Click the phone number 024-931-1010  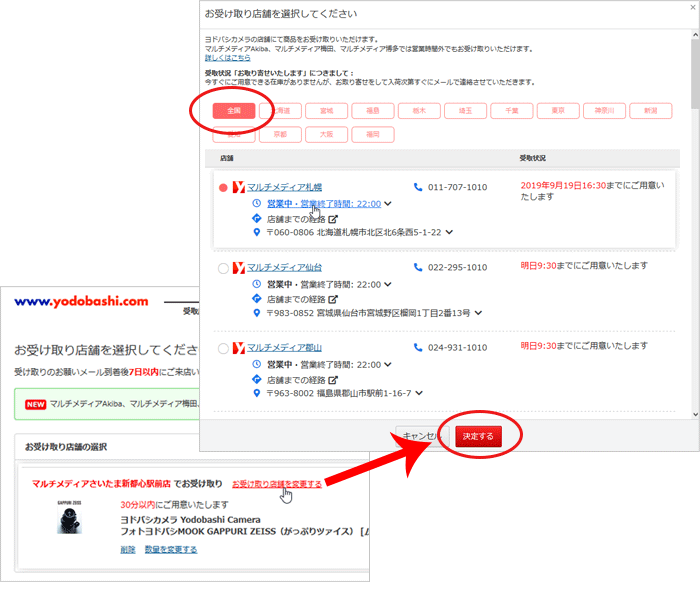coord(458,348)
